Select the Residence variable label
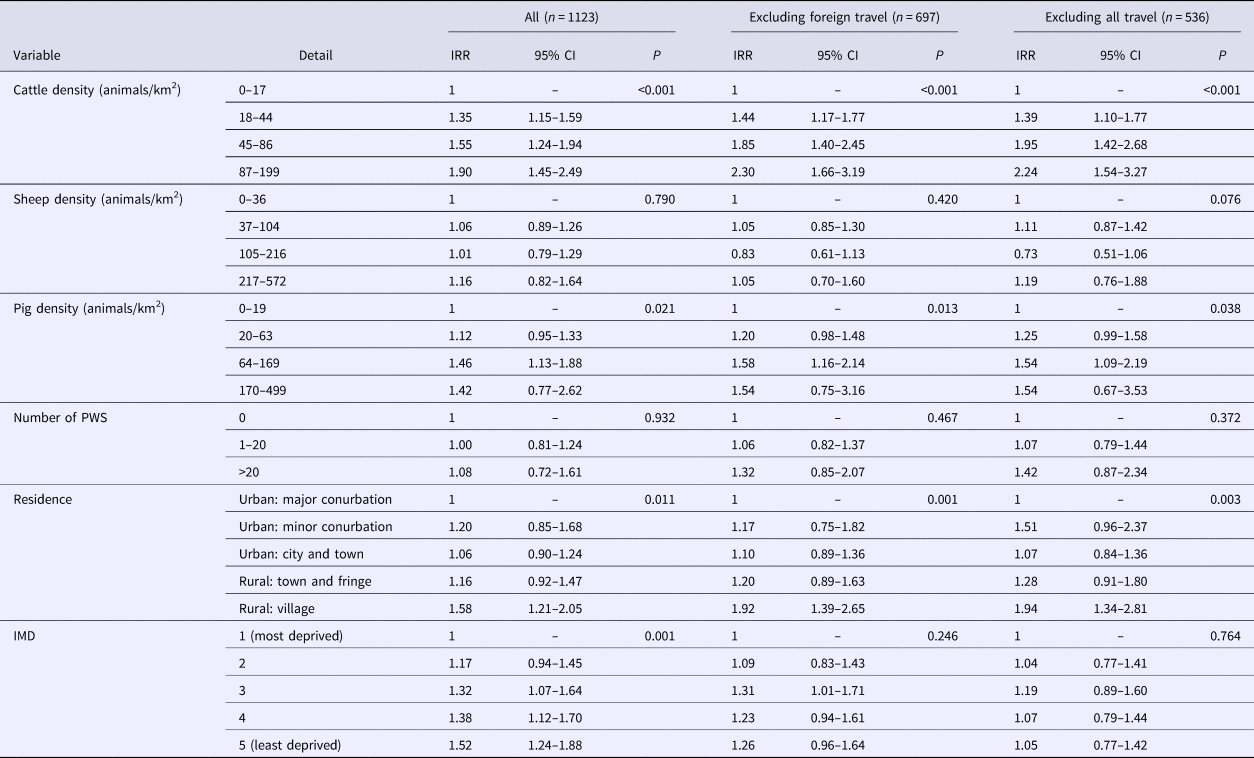Viewport: 1254px width, 758px height. [43, 500]
